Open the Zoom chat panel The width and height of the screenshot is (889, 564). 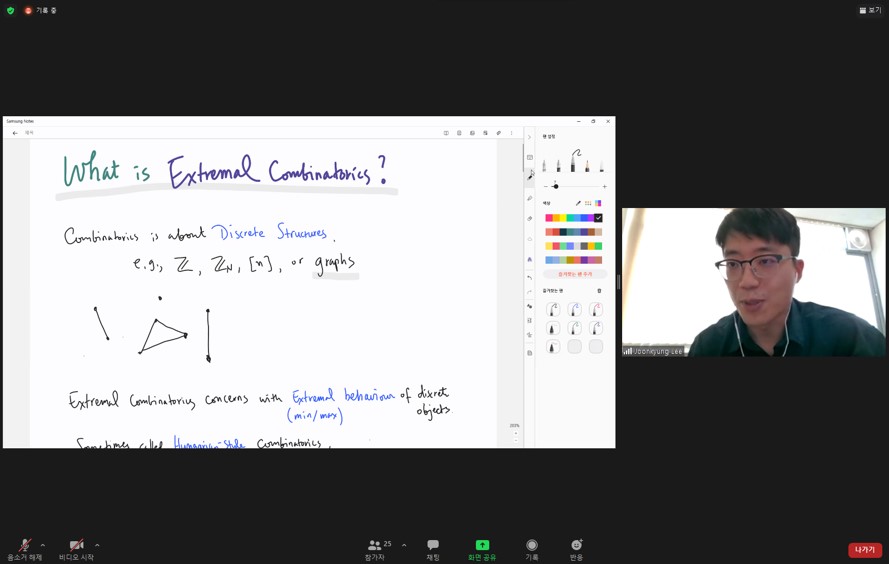[x=433, y=548]
